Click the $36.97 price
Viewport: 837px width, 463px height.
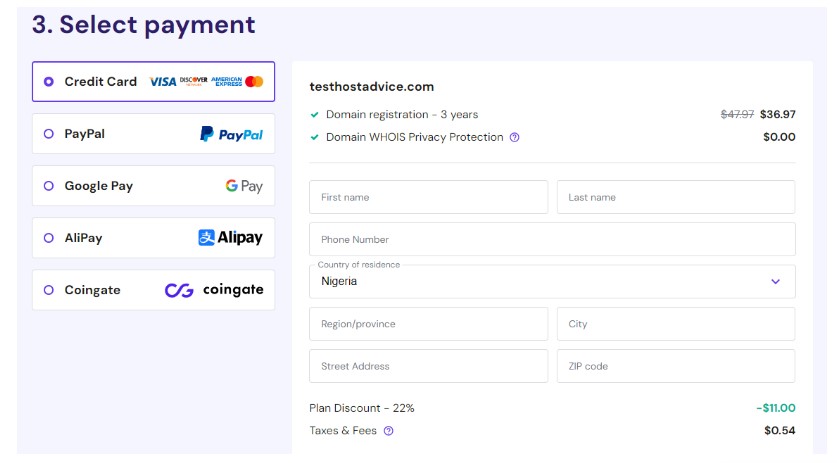pyautogui.click(x=778, y=114)
